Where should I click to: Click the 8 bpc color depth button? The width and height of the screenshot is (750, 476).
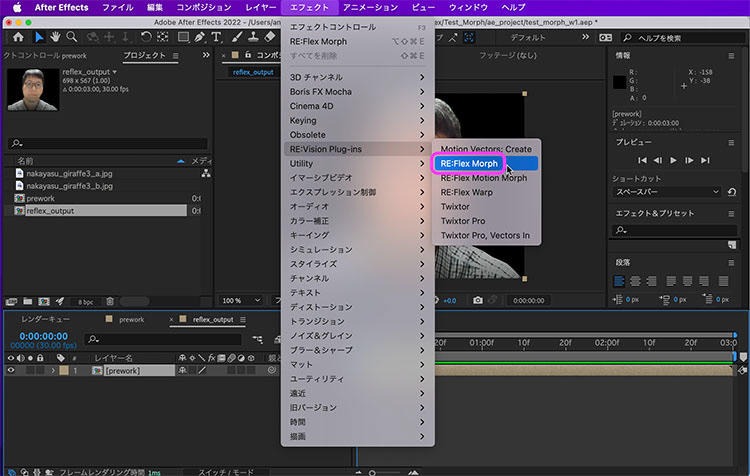86,302
